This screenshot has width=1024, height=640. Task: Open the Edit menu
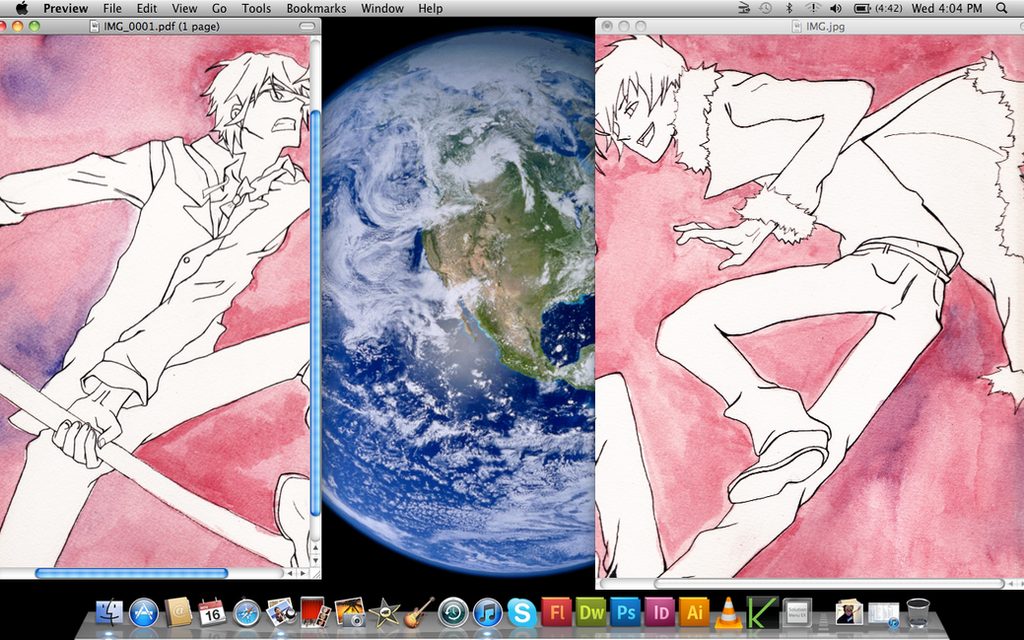point(146,8)
